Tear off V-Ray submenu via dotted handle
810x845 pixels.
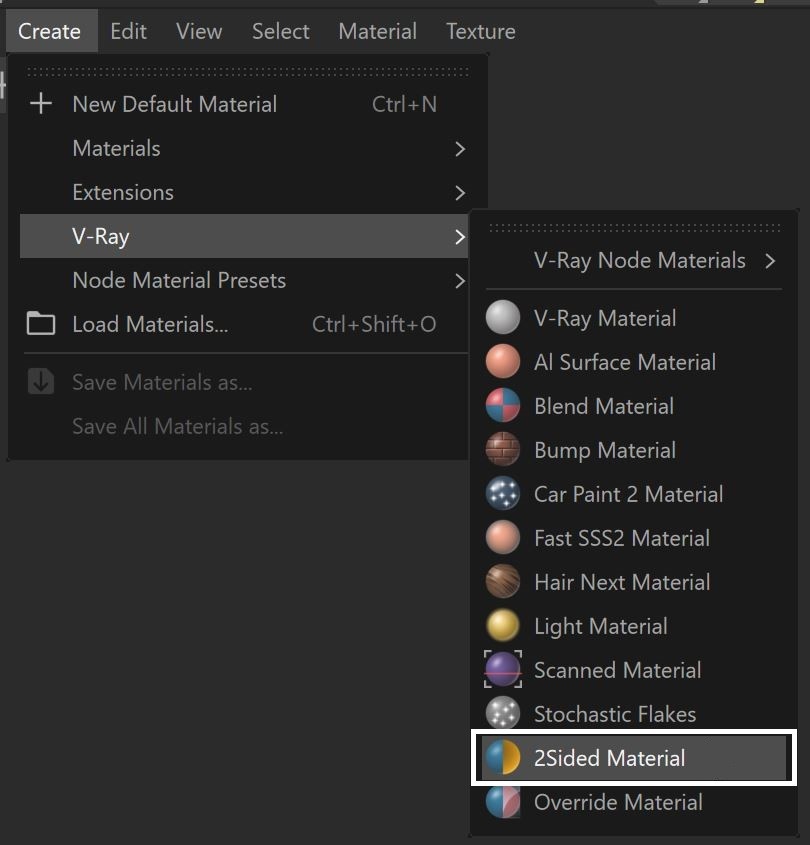[x=634, y=228]
